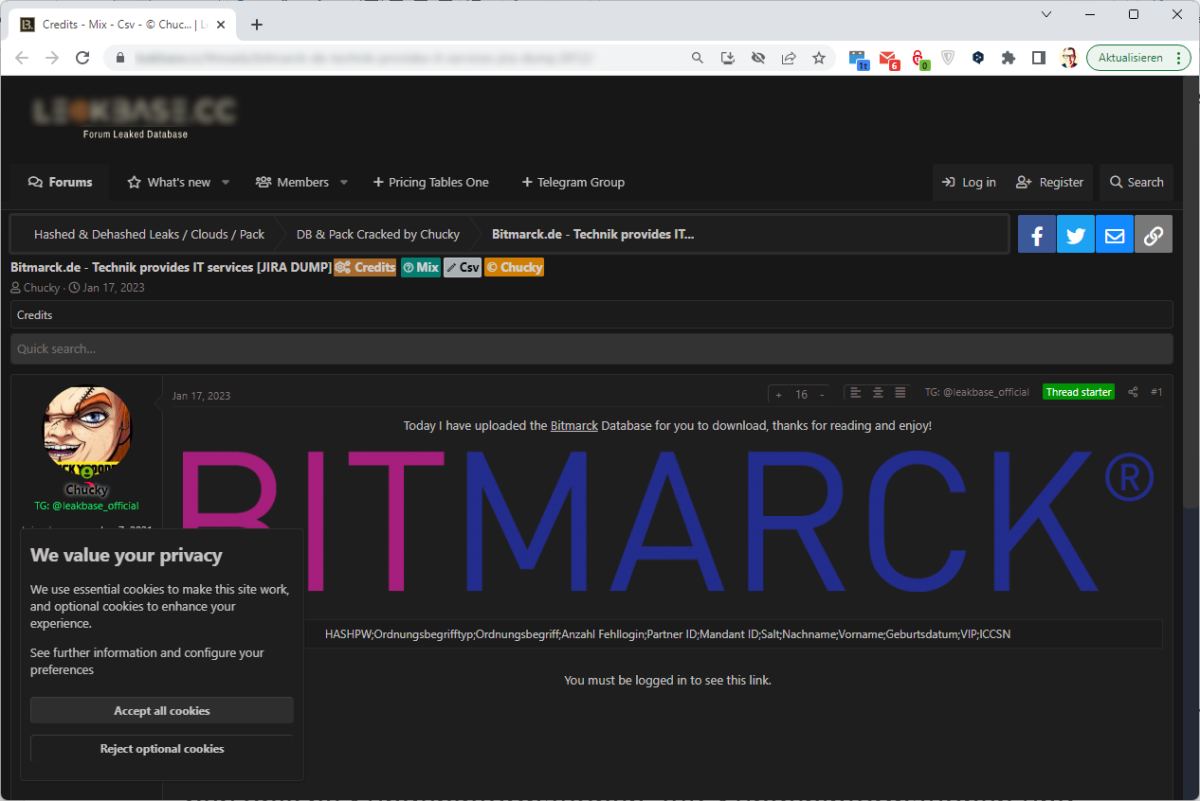Viewport: 1200px width, 801px height.
Task: Open a new browser tab
Action: pyautogui.click(x=257, y=24)
